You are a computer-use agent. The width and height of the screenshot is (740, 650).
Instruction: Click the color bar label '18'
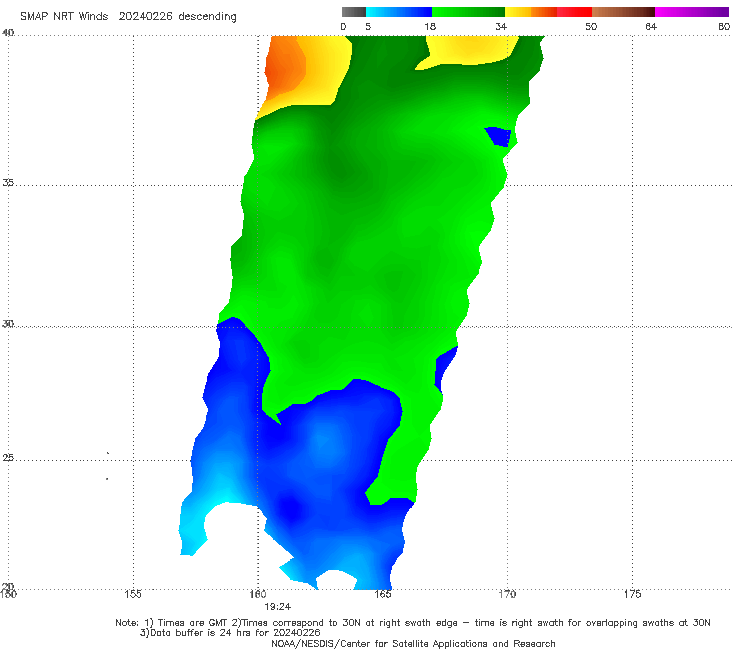(430, 26)
